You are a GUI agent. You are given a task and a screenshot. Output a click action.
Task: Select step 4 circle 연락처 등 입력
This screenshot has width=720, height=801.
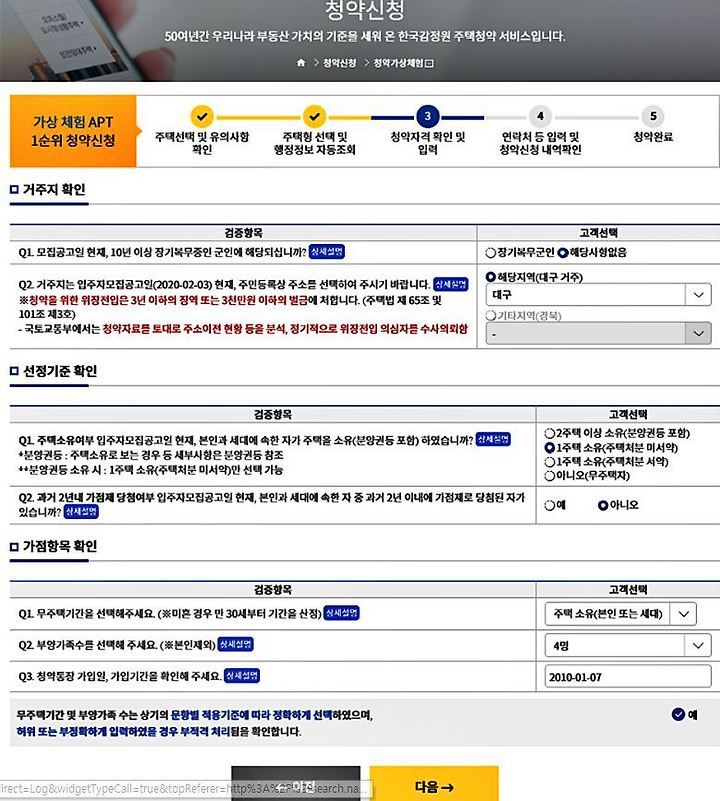point(540,116)
